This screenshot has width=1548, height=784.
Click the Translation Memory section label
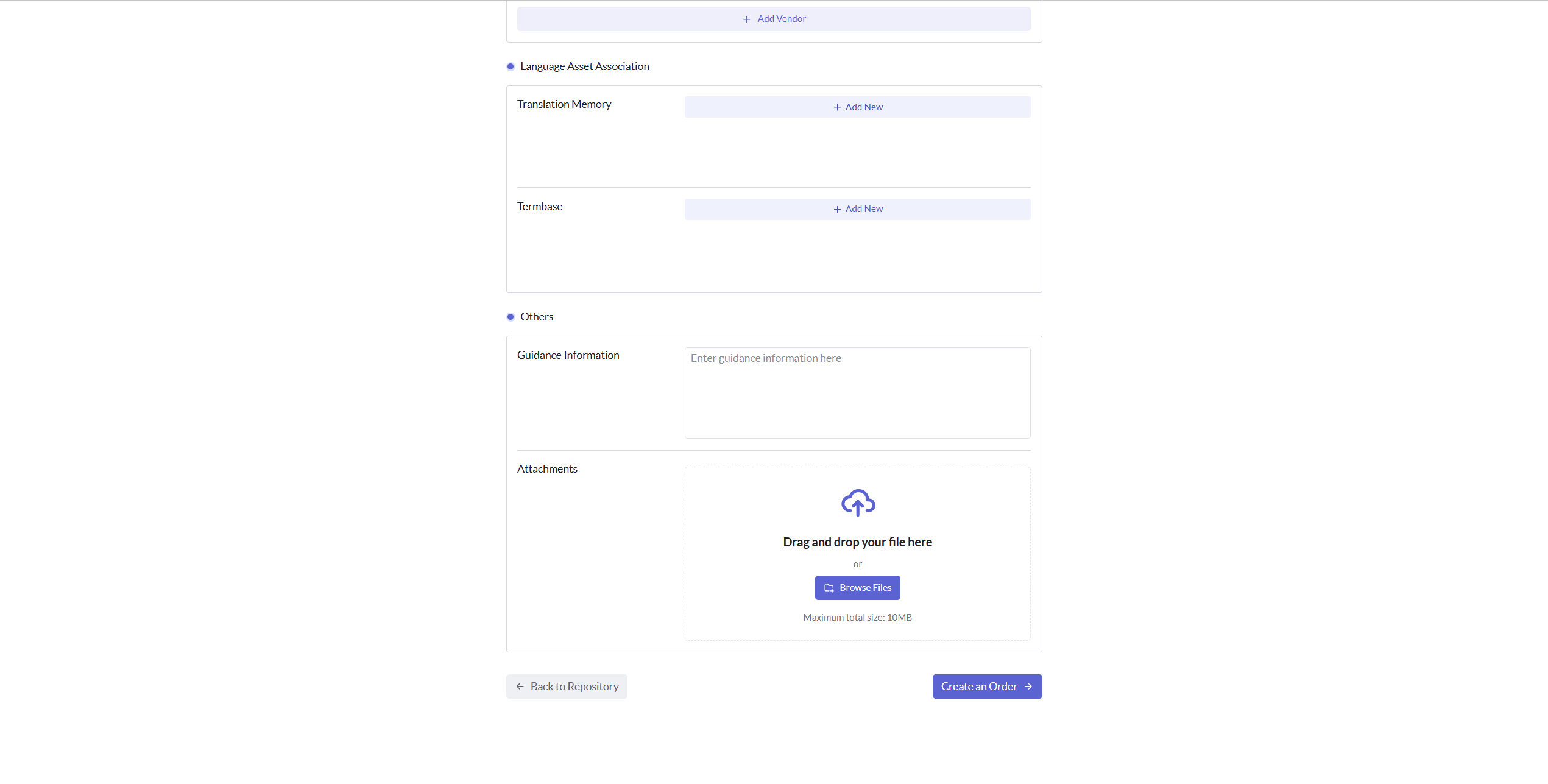pos(564,104)
